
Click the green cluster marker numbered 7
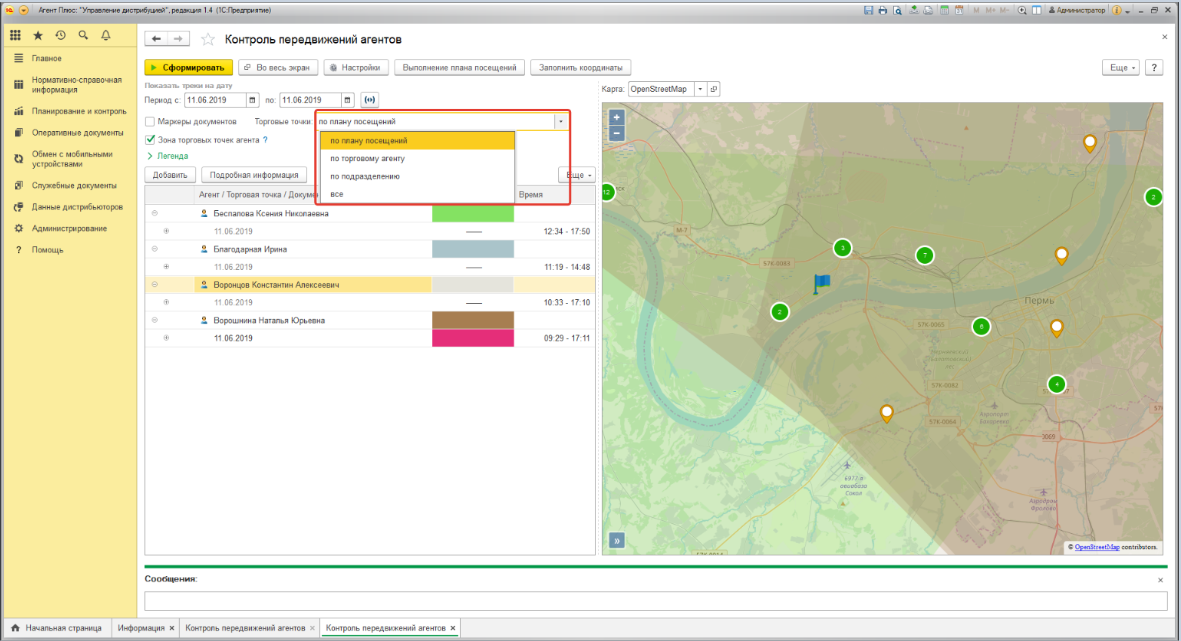[924, 255]
